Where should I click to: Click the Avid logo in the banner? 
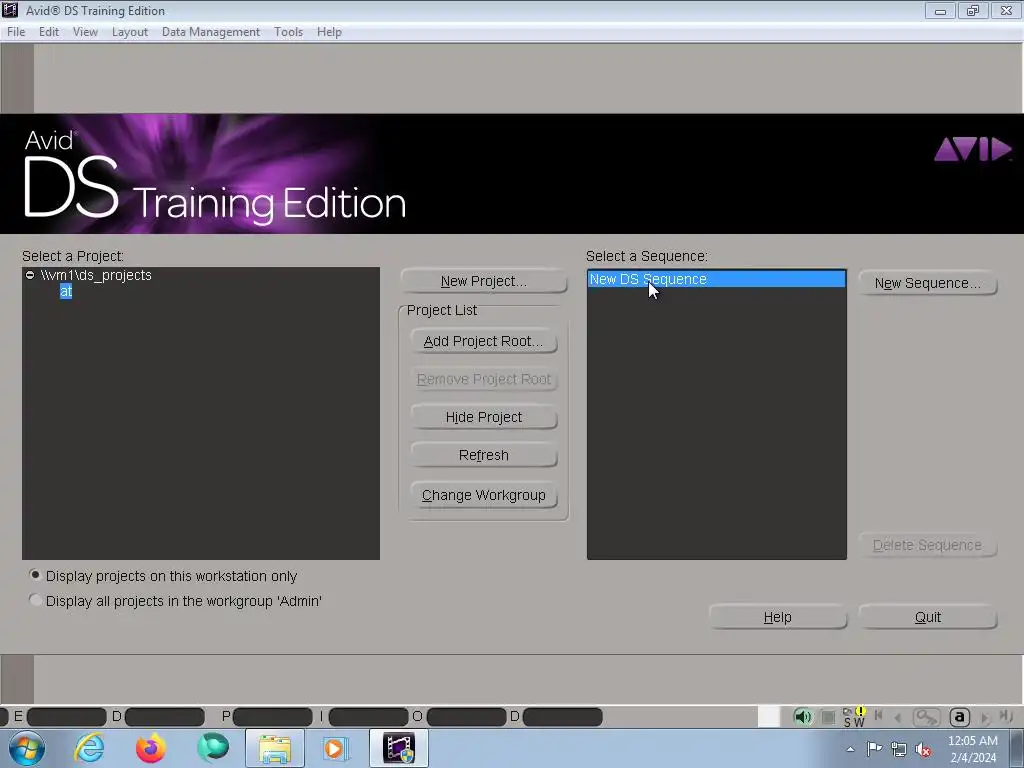point(973,149)
